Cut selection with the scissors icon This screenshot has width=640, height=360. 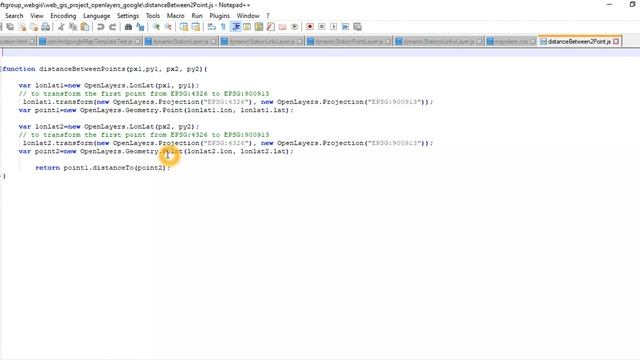pyautogui.click(x=61, y=27)
